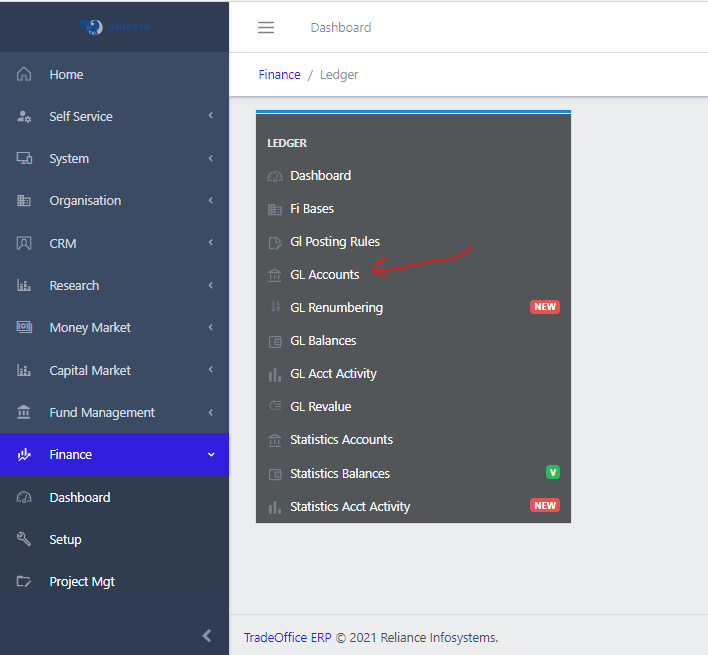The width and height of the screenshot is (708, 655).
Task: Toggle the hamburger menu icon
Action: [x=266, y=28]
